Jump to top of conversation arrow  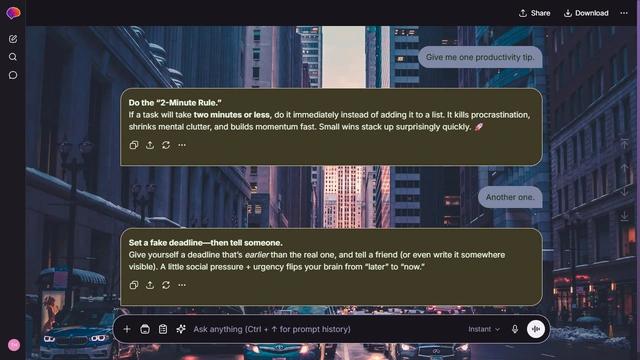(624, 144)
